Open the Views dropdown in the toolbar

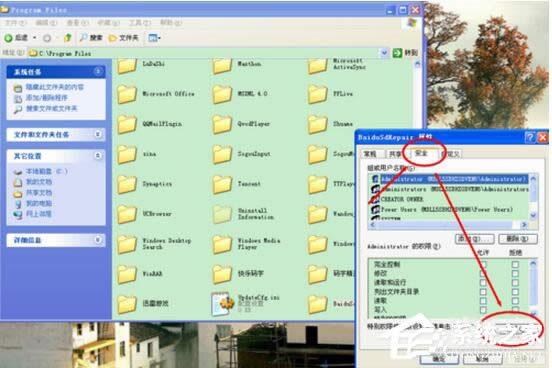click(154, 38)
